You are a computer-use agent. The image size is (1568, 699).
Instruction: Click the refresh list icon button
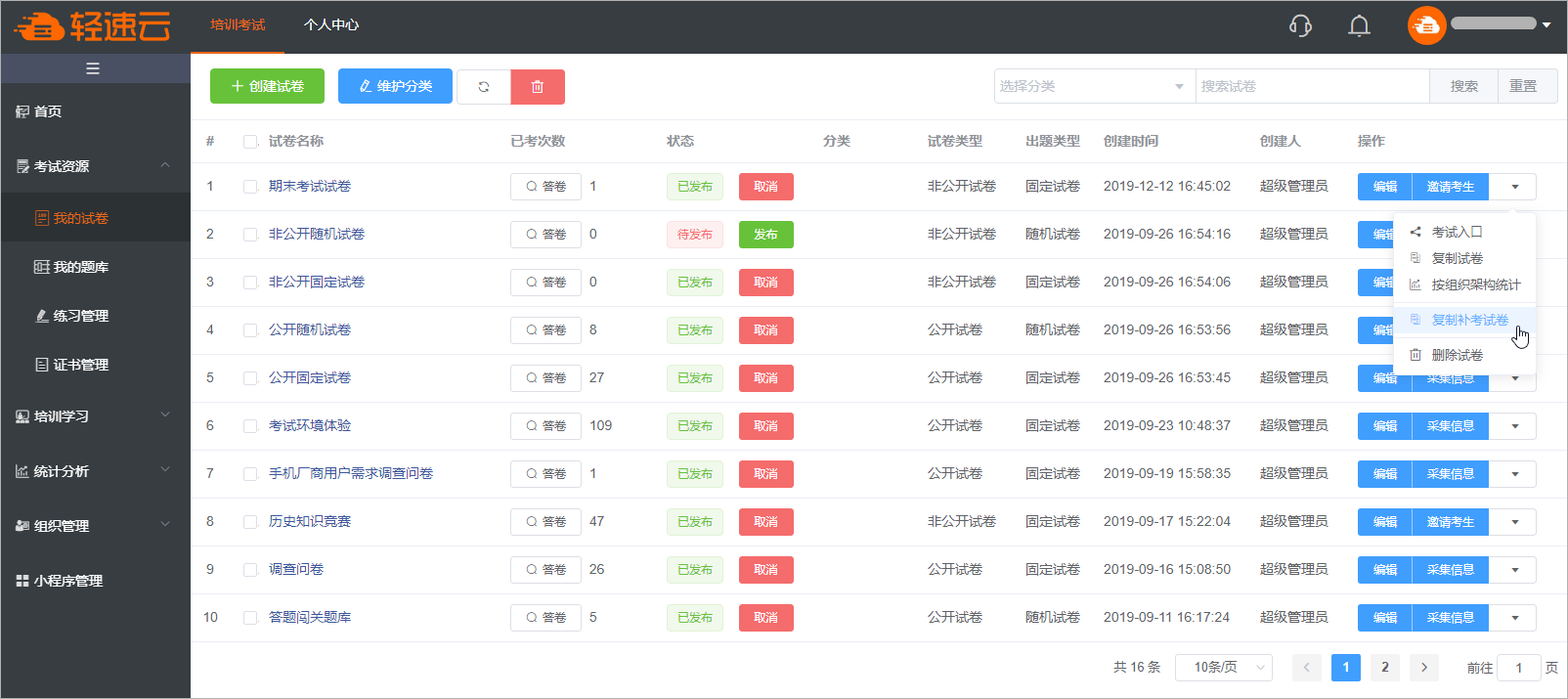pyautogui.click(x=484, y=87)
